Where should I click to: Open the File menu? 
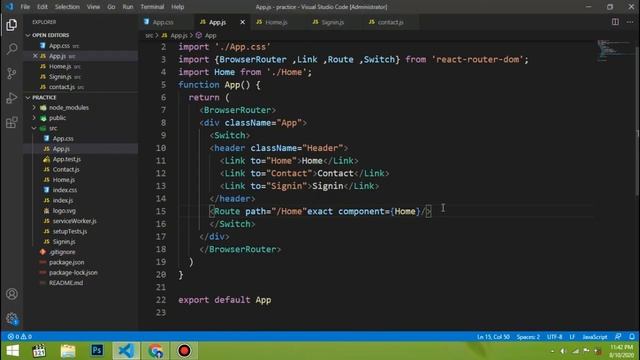[25, 7]
